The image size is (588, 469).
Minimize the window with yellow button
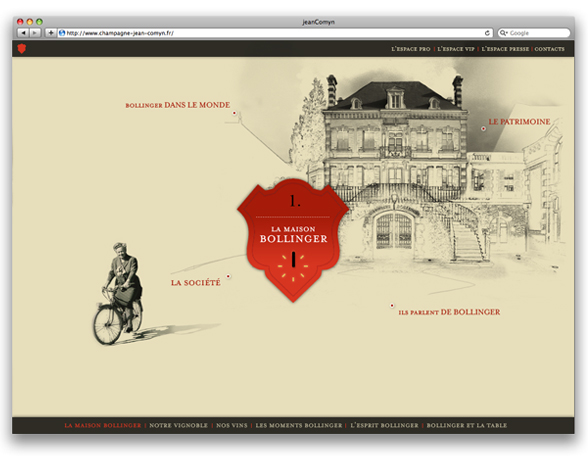coord(30,22)
